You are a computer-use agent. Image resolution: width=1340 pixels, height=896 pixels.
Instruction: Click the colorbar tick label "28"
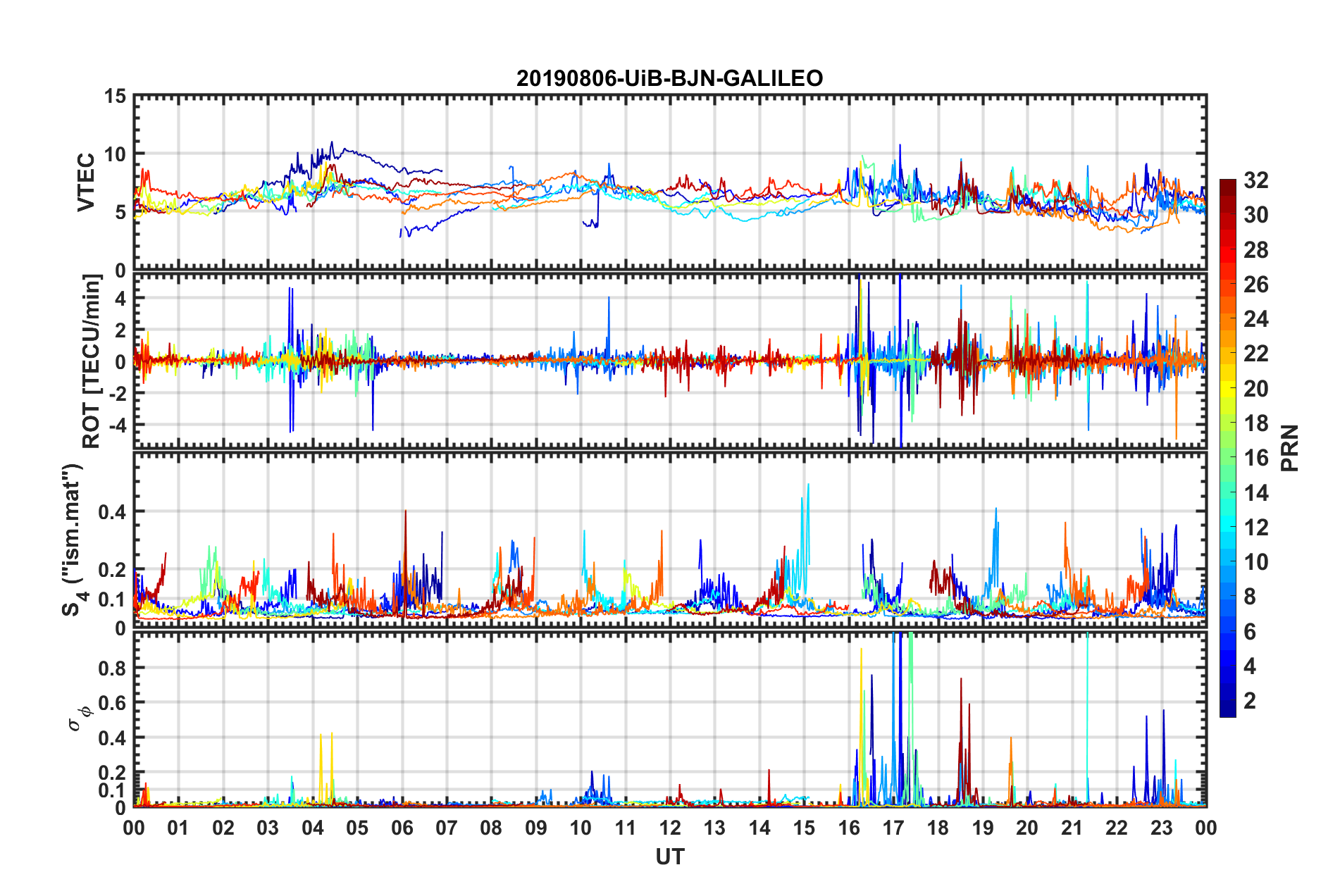(1255, 250)
